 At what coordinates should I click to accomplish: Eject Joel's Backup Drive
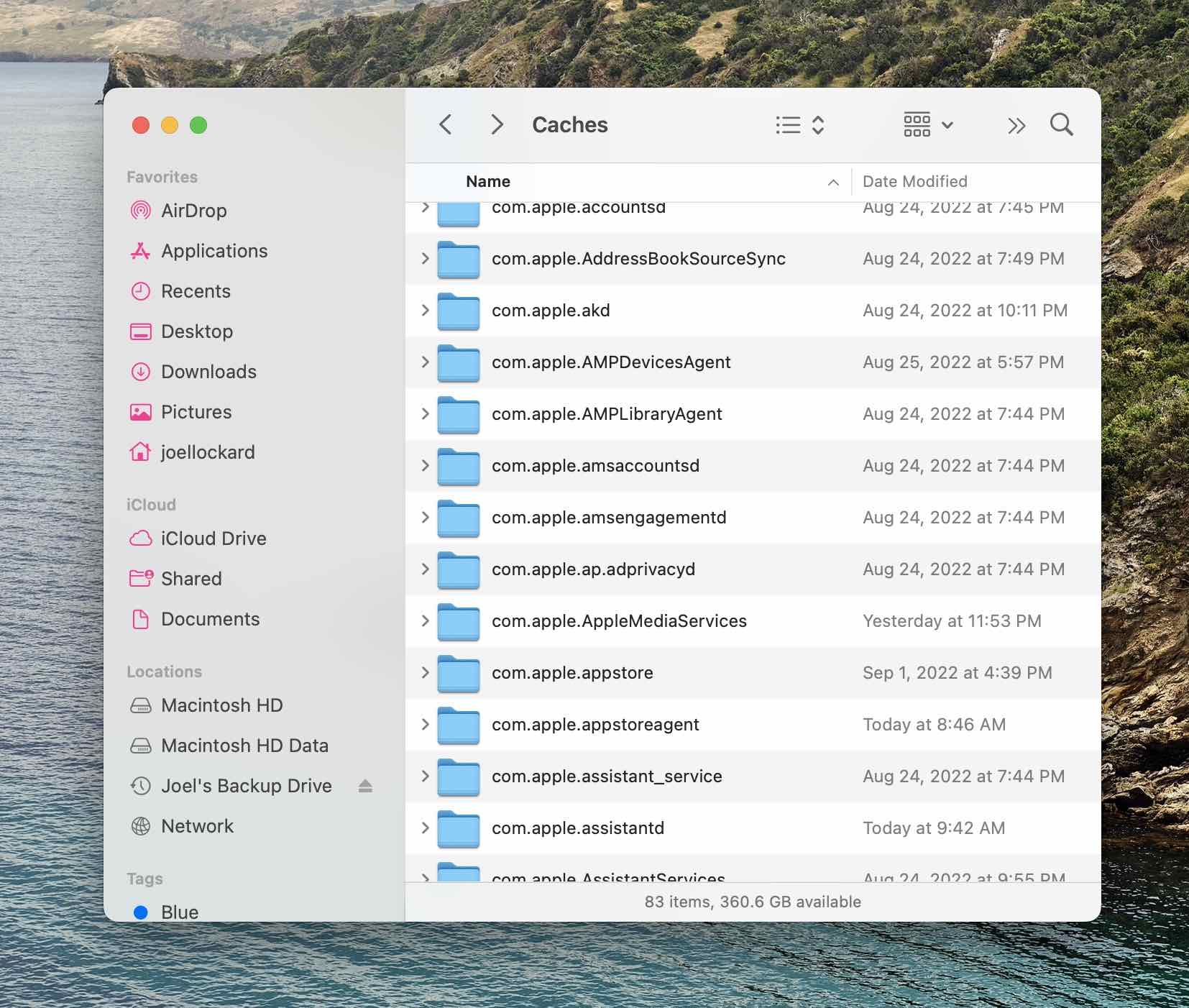365,786
